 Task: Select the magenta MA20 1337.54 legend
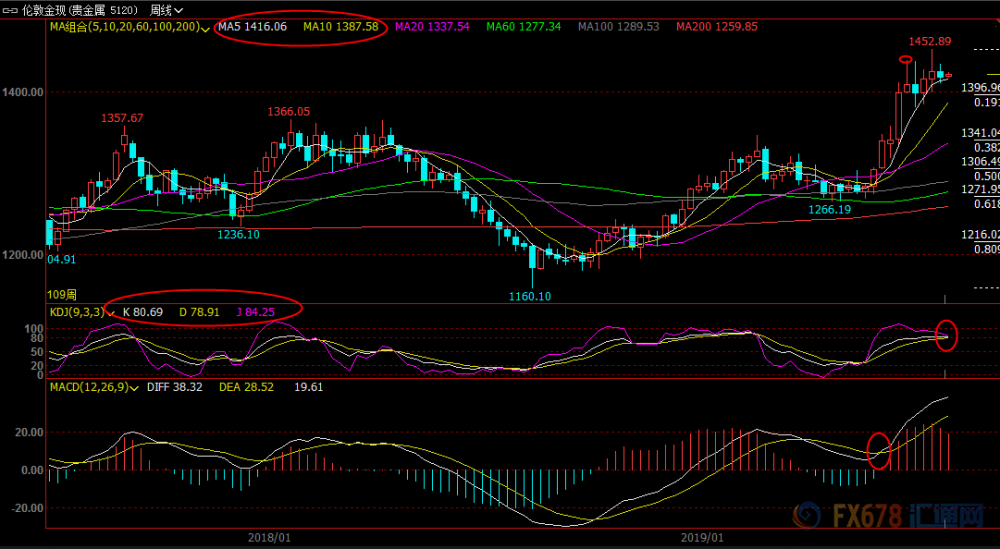[x=432, y=27]
